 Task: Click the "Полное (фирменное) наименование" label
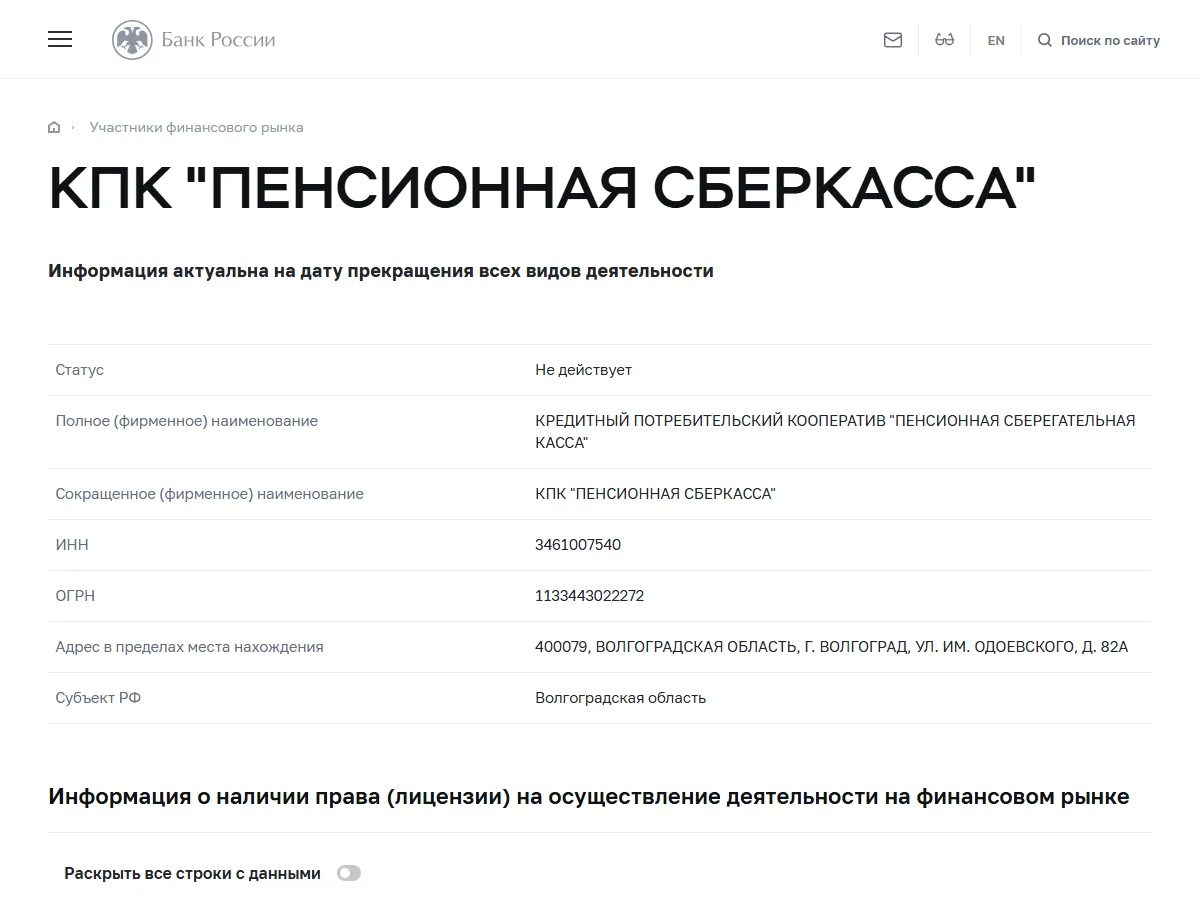[187, 421]
